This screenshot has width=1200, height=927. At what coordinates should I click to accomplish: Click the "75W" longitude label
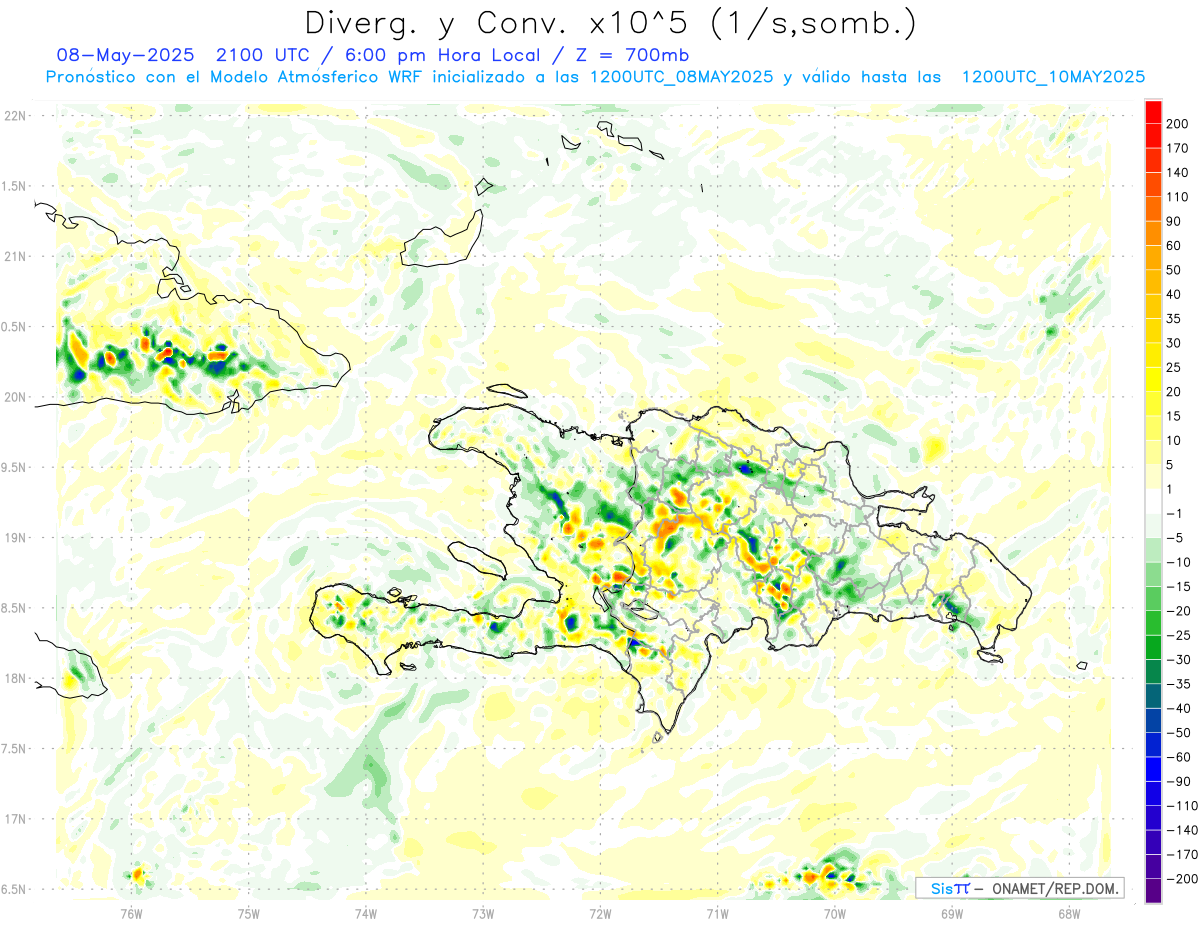(x=249, y=912)
